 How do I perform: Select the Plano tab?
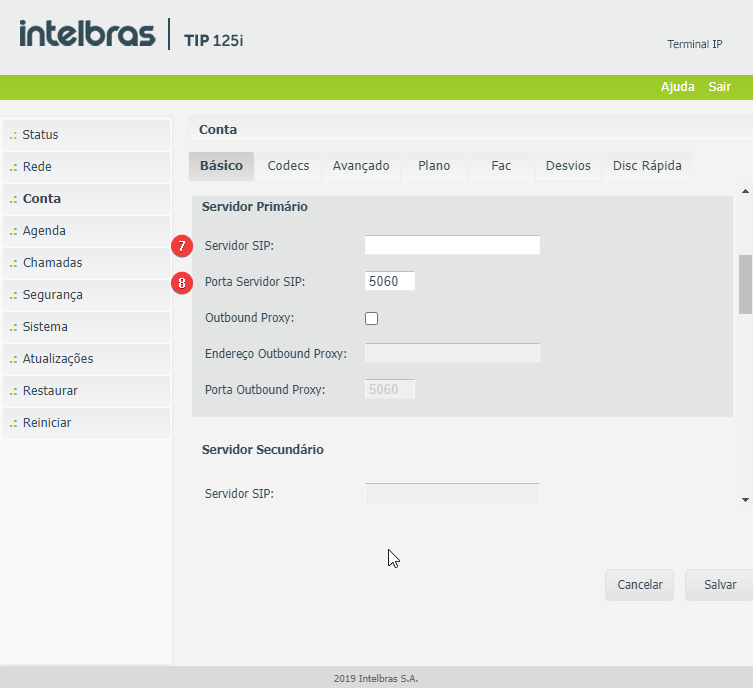[x=434, y=166]
